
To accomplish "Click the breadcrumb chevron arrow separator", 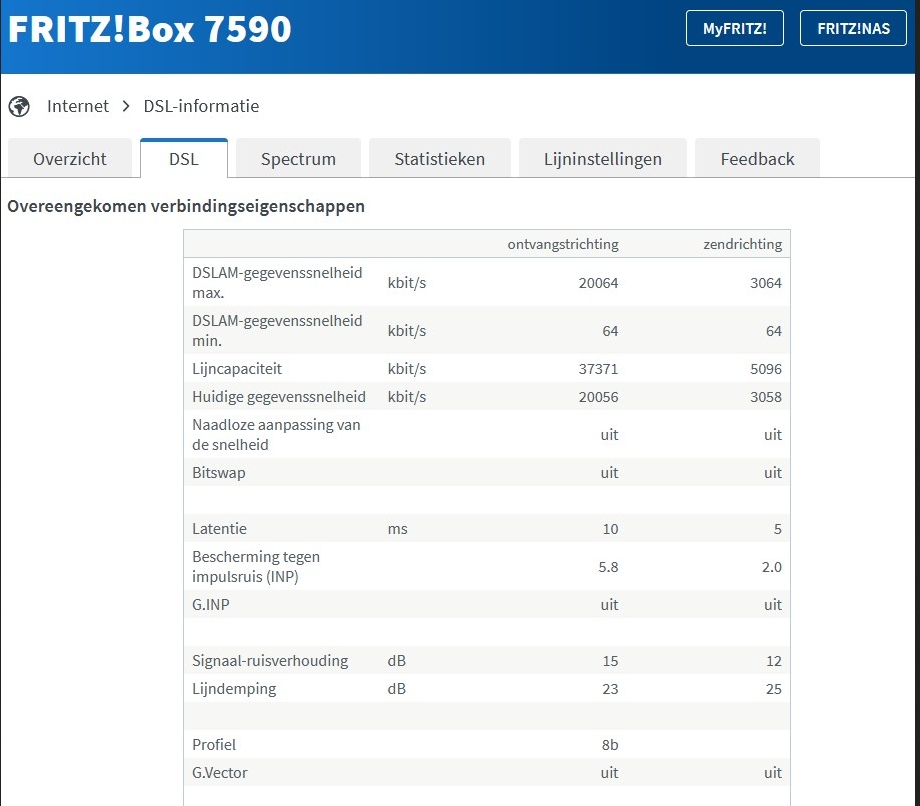I will pyautogui.click(x=127, y=106).
